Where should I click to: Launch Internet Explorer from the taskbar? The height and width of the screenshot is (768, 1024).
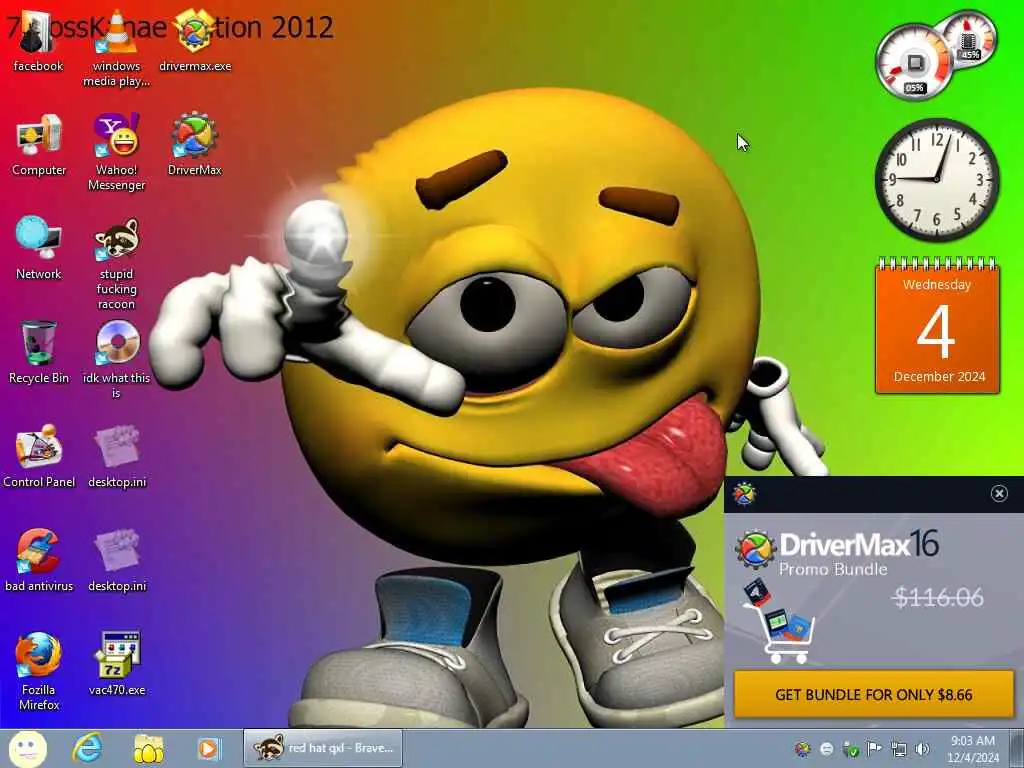coord(87,748)
